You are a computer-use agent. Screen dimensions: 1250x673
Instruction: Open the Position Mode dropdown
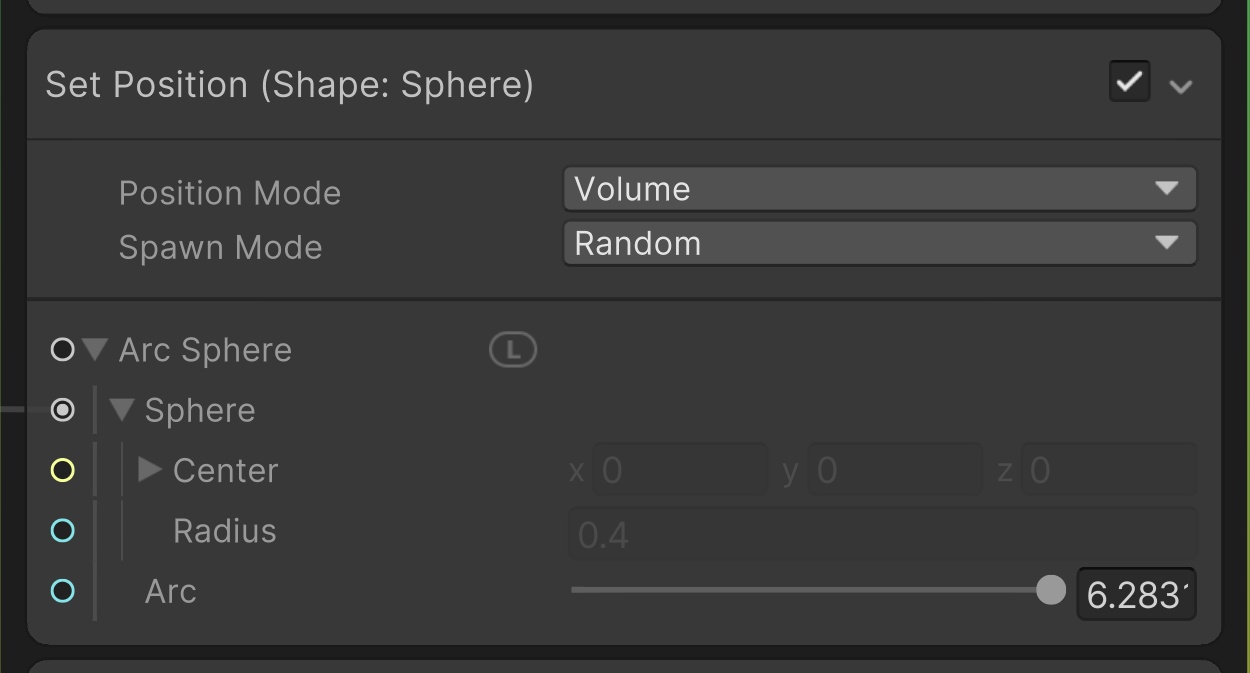pos(879,189)
